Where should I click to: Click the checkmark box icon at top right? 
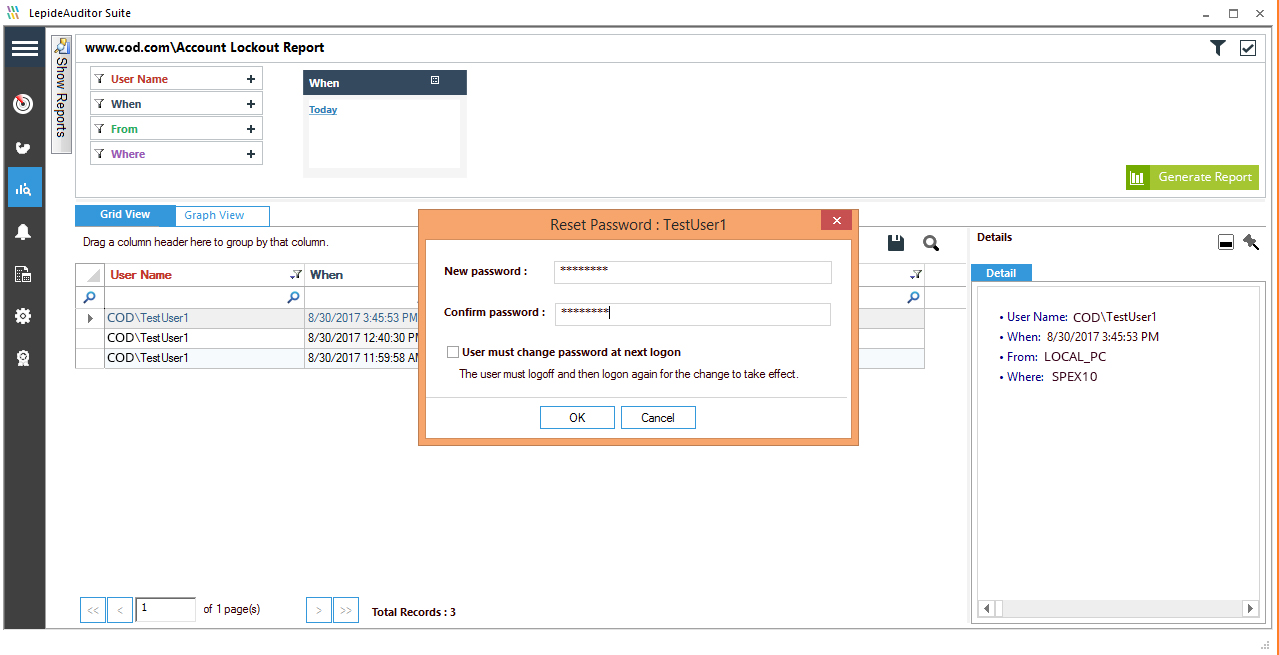pos(1247,48)
